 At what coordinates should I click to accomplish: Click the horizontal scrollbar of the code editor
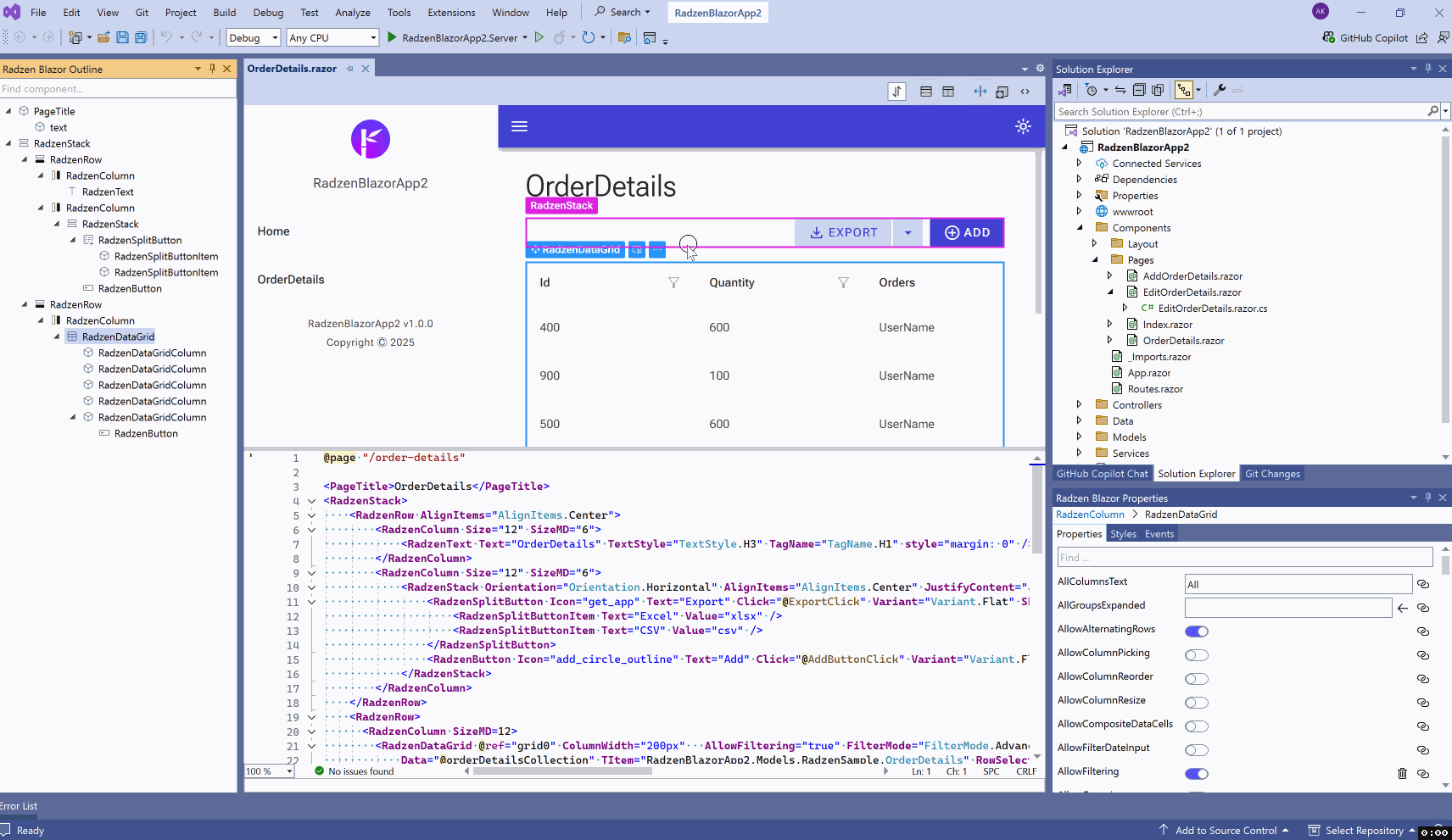[x=561, y=771]
